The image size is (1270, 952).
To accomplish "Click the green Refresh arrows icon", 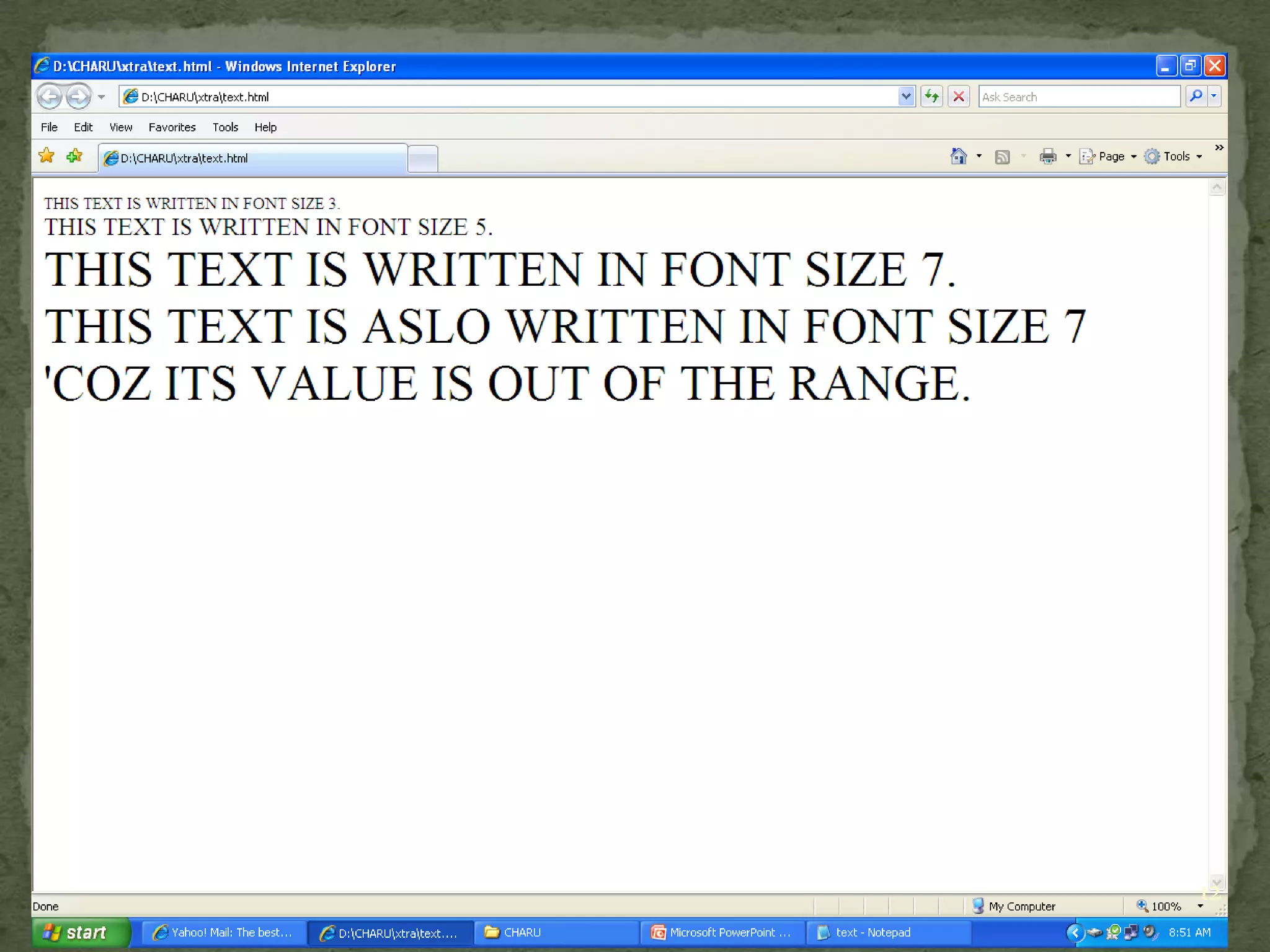I will click(x=931, y=97).
